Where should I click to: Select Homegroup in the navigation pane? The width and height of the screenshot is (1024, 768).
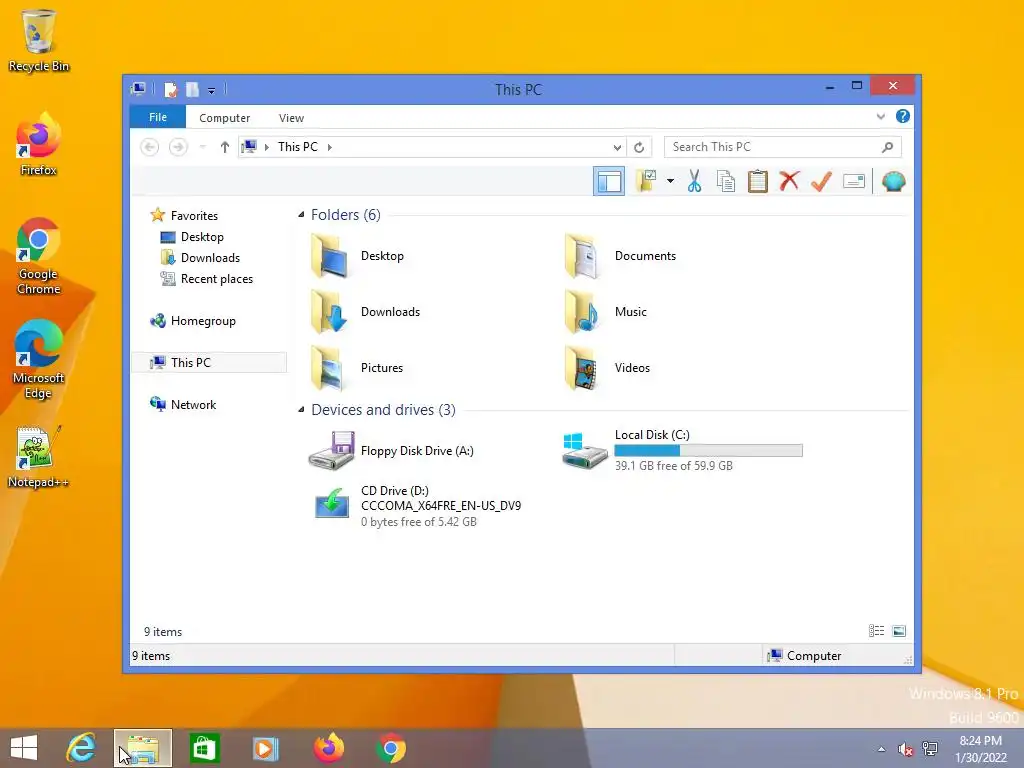202,321
